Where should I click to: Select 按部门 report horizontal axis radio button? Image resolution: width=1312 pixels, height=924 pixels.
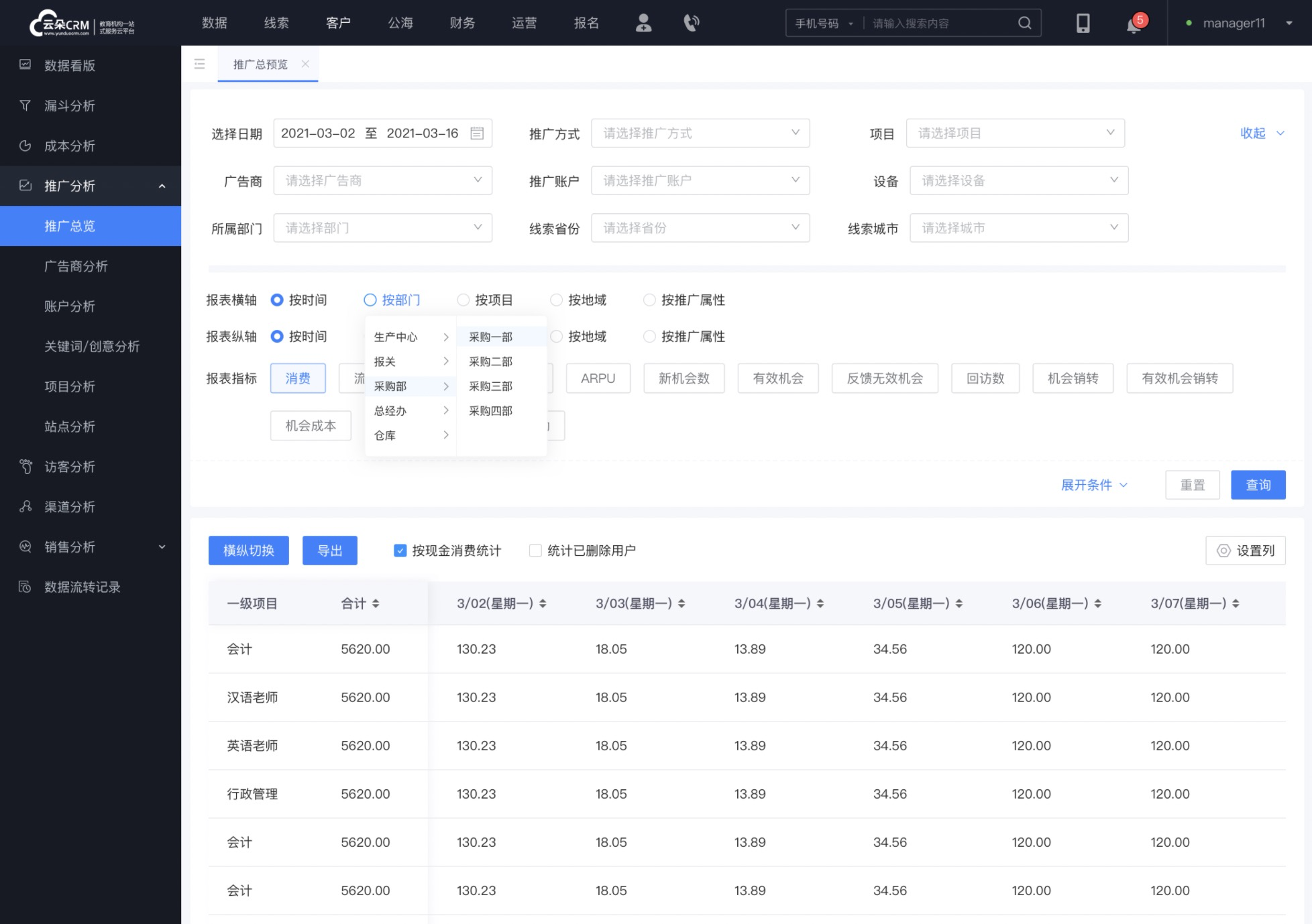click(370, 301)
